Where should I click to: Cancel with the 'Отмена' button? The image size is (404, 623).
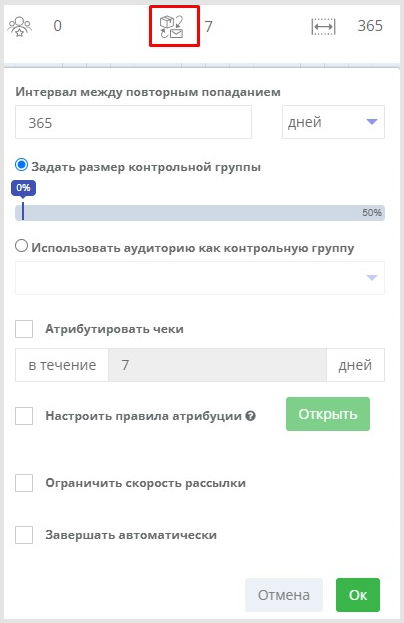click(x=284, y=595)
